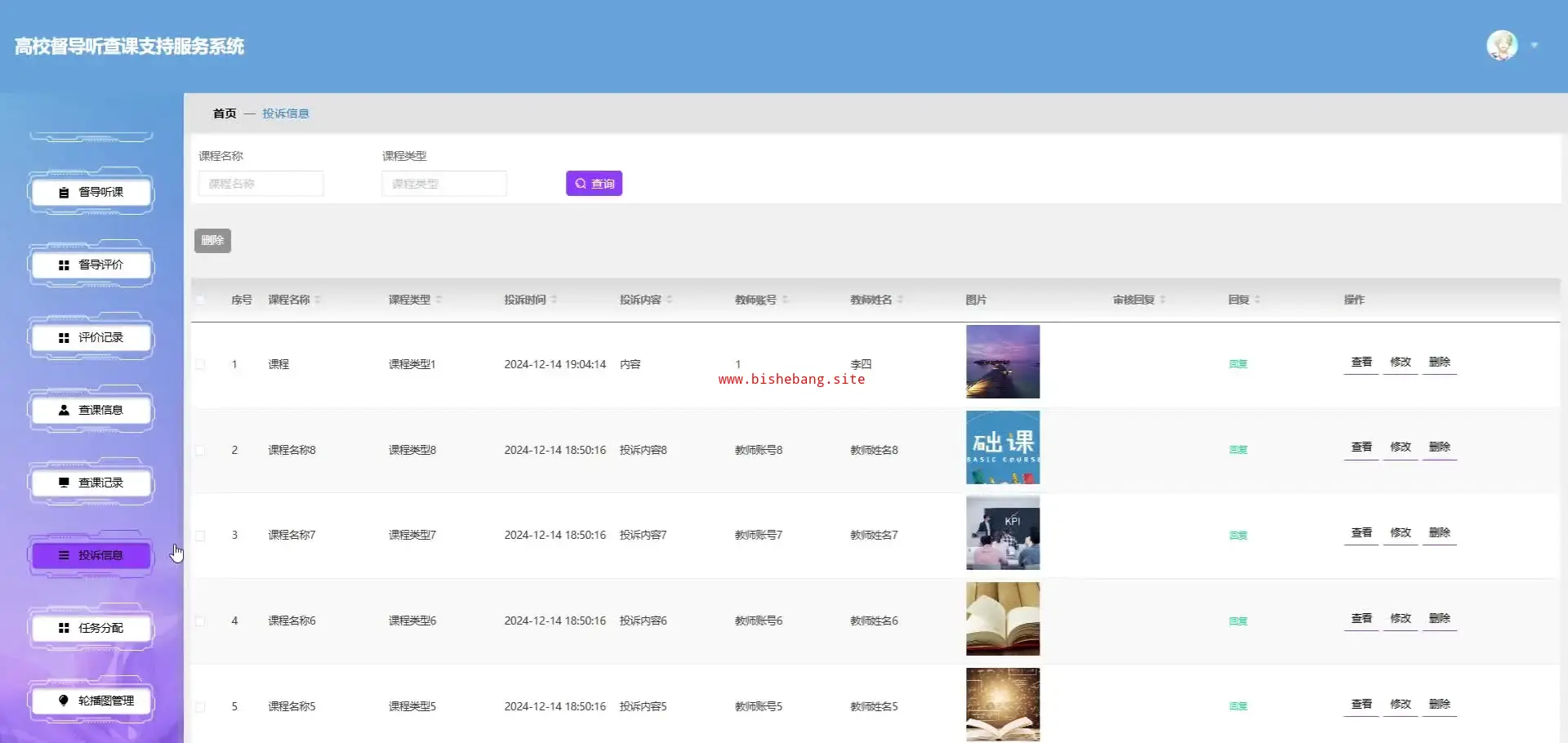Click 首页 in the breadcrumb

(225, 113)
